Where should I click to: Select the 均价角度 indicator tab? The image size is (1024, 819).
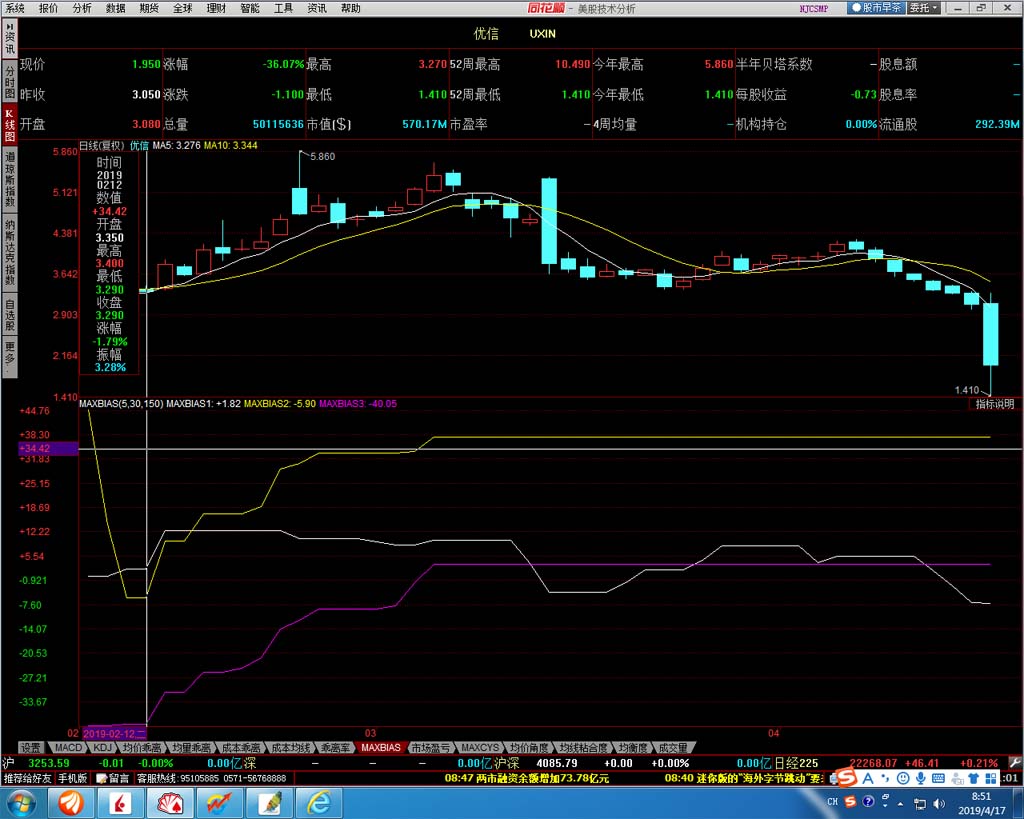click(530, 748)
